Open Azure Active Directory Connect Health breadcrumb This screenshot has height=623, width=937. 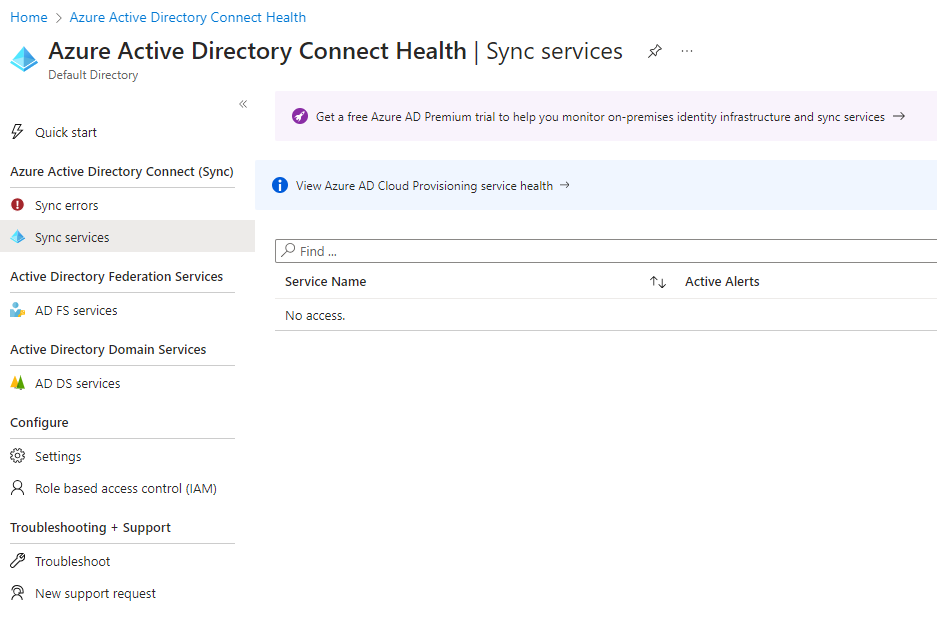tap(188, 17)
